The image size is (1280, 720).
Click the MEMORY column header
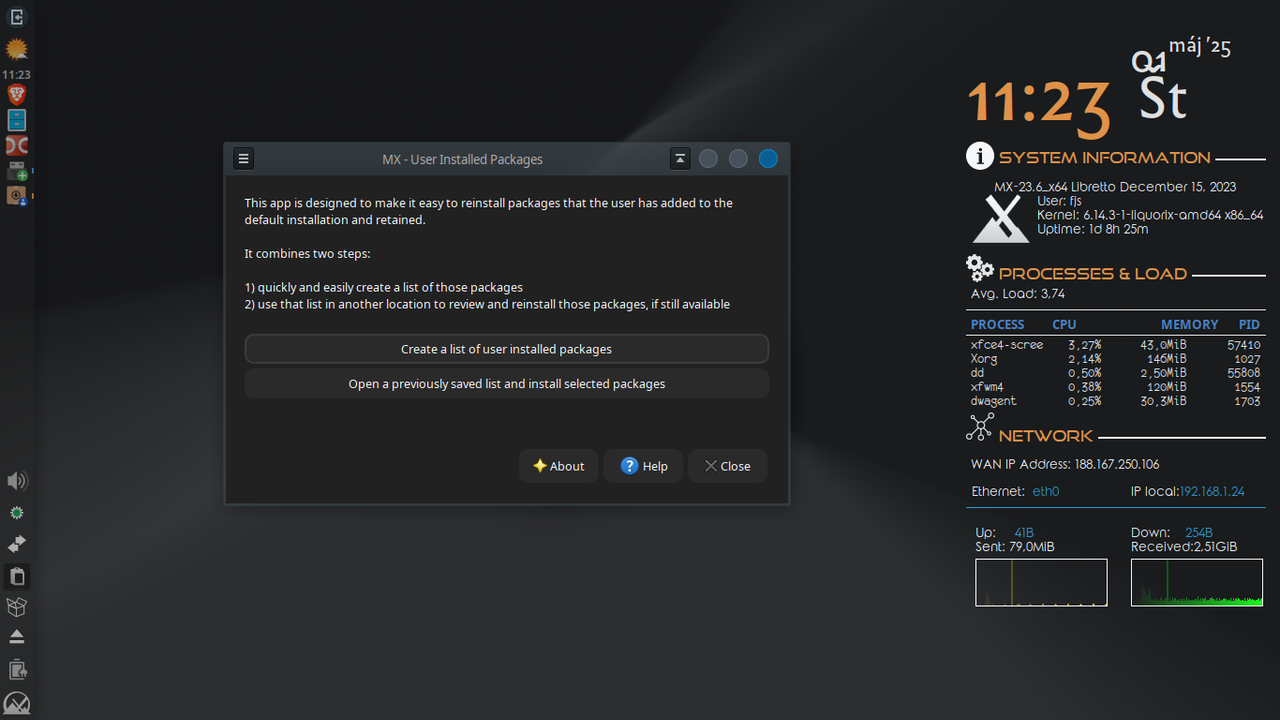click(1189, 324)
